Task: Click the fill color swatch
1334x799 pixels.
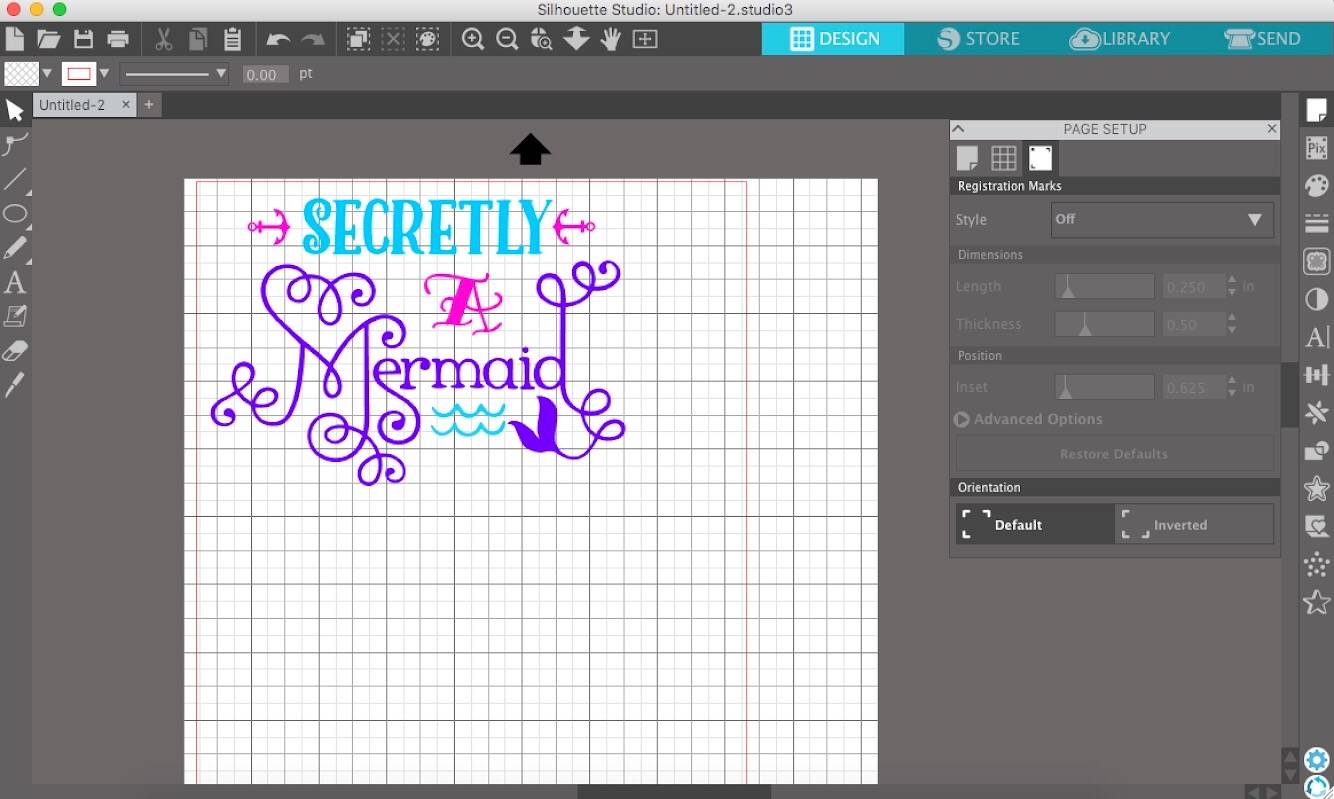Action: (x=21, y=74)
